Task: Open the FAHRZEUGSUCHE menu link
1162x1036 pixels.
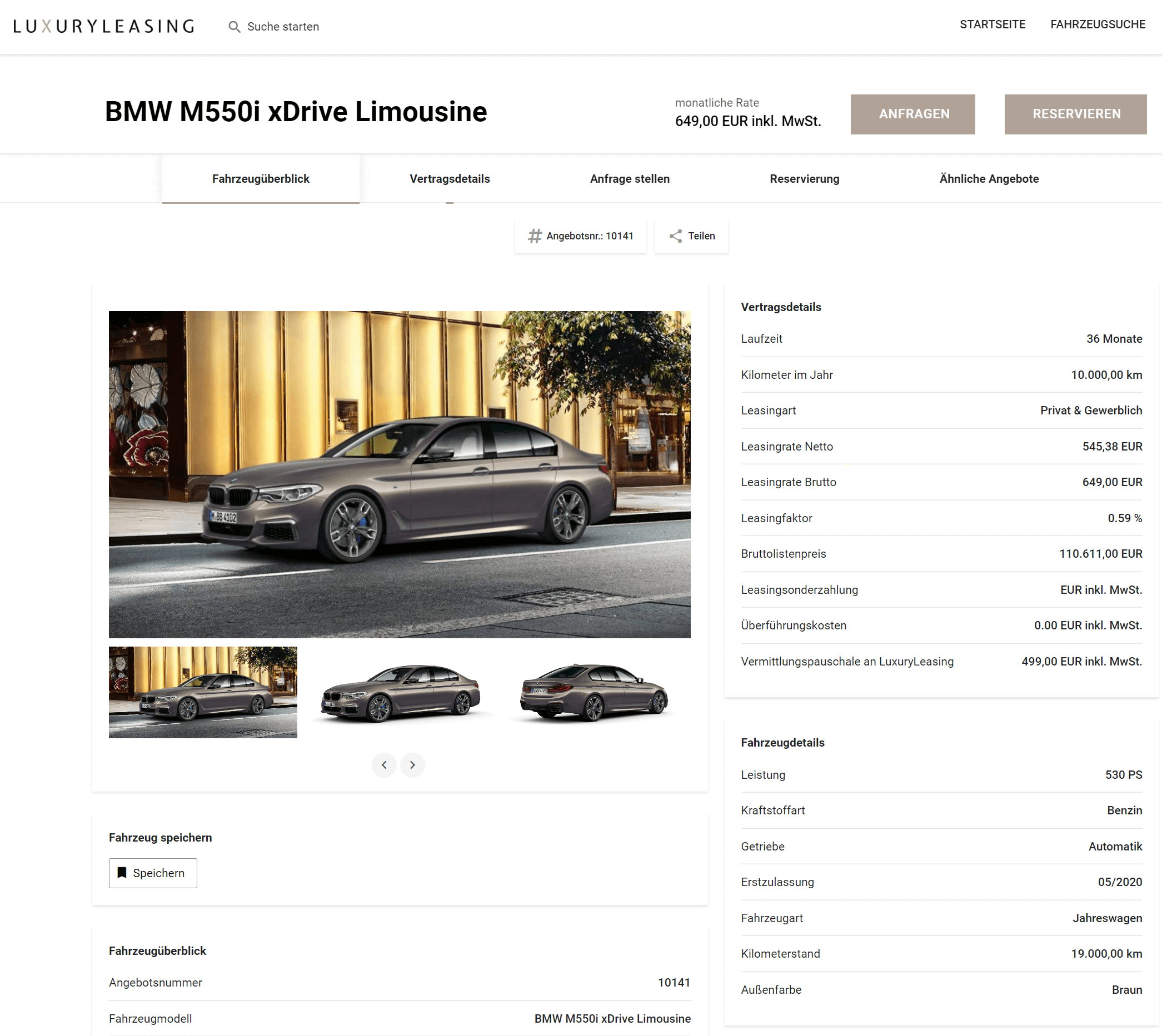Action: (1098, 24)
